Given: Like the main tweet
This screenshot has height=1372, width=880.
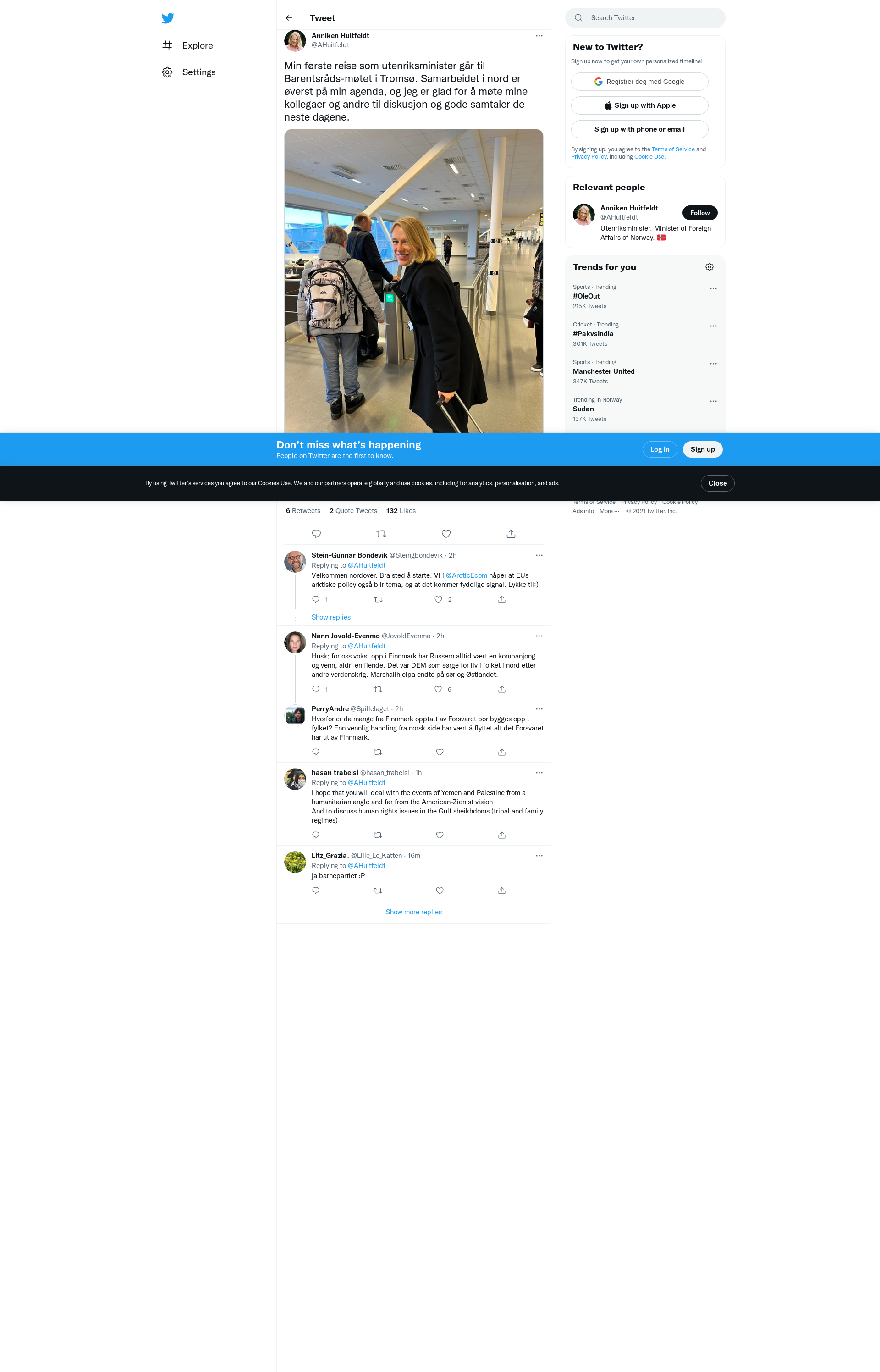Looking at the screenshot, I should (x=446, y=534).
